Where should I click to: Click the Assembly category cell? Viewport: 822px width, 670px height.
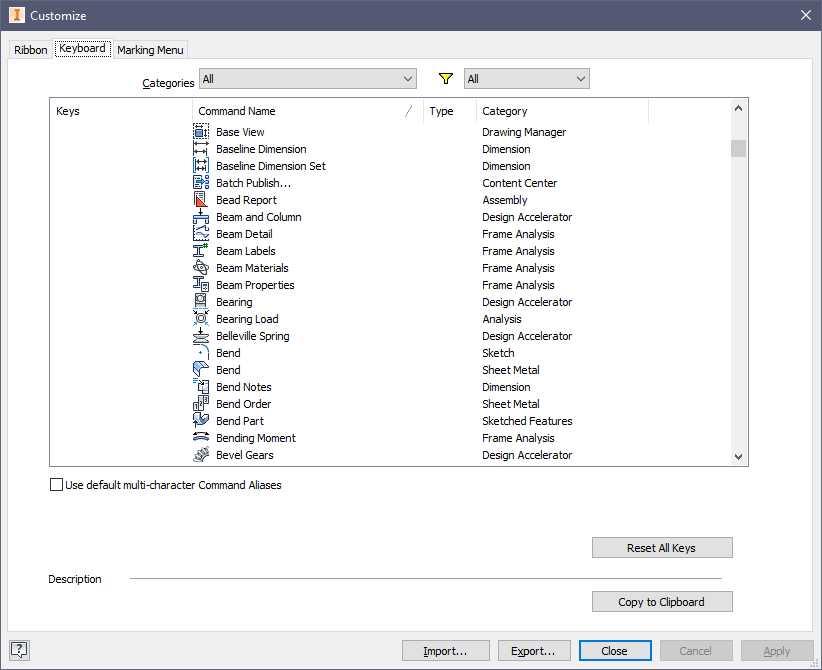click(x=505, y=200)
